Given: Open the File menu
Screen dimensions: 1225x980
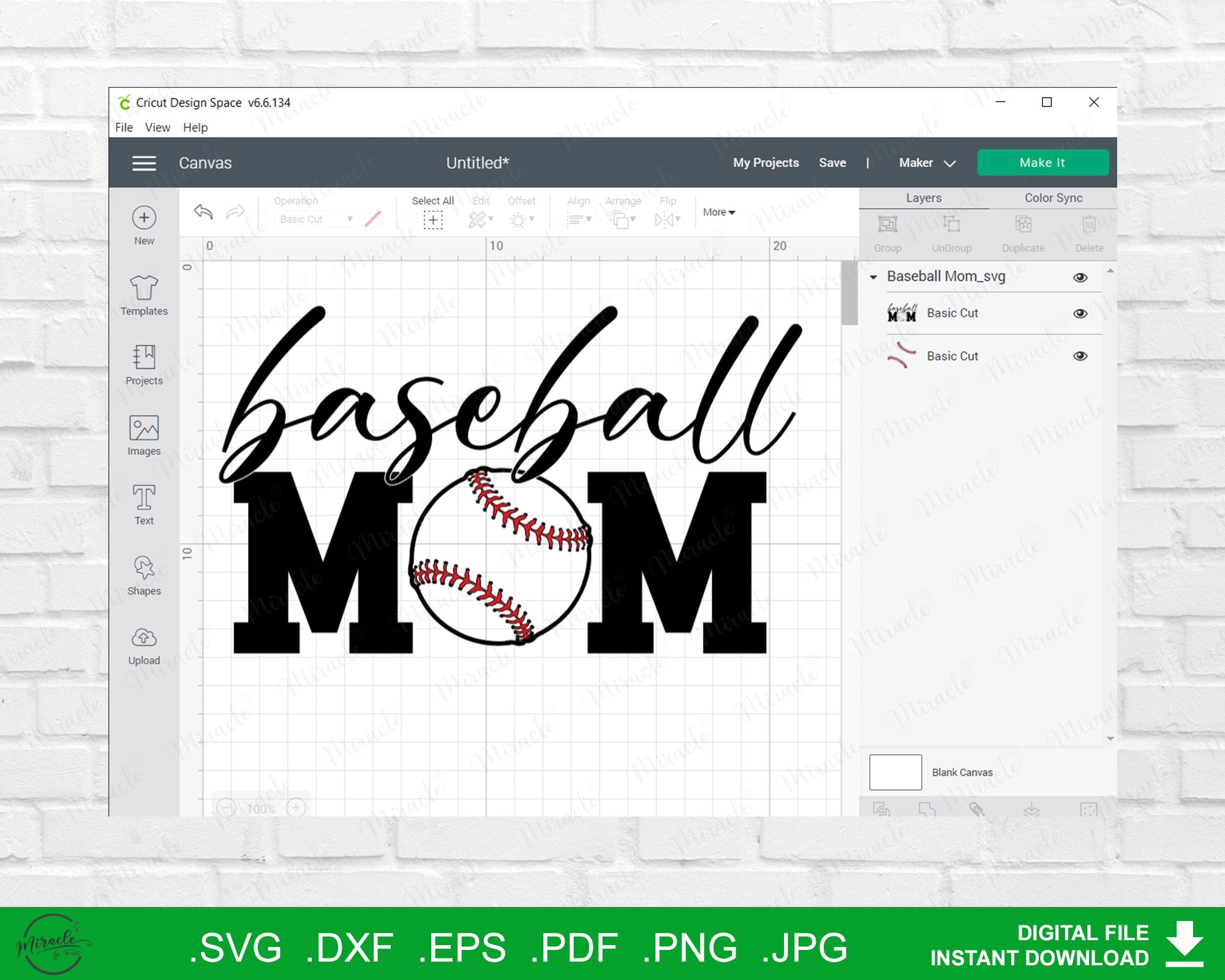Looking at the screenshot, I should point(124,127).
